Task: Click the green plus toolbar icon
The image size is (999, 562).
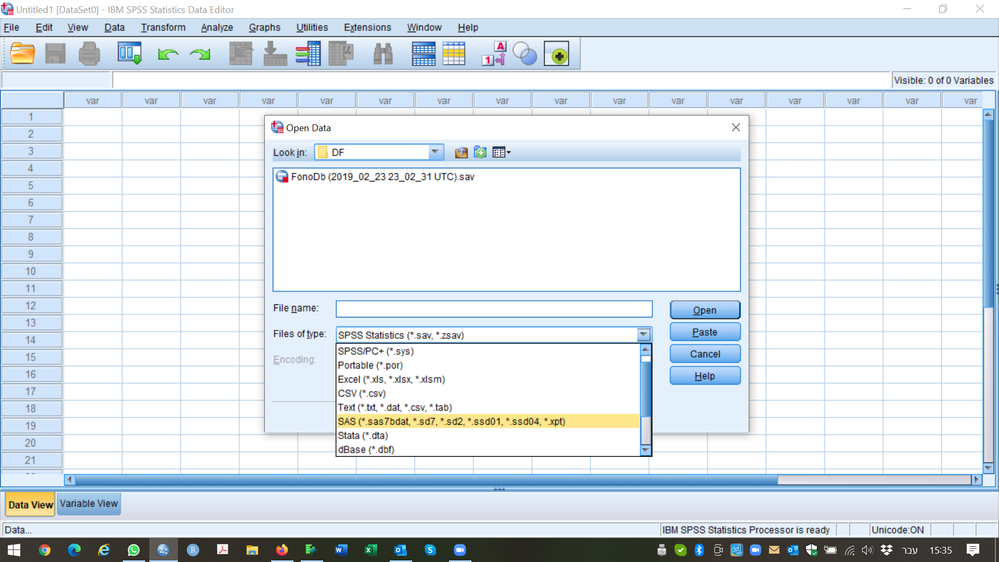Action: (557, 55)
